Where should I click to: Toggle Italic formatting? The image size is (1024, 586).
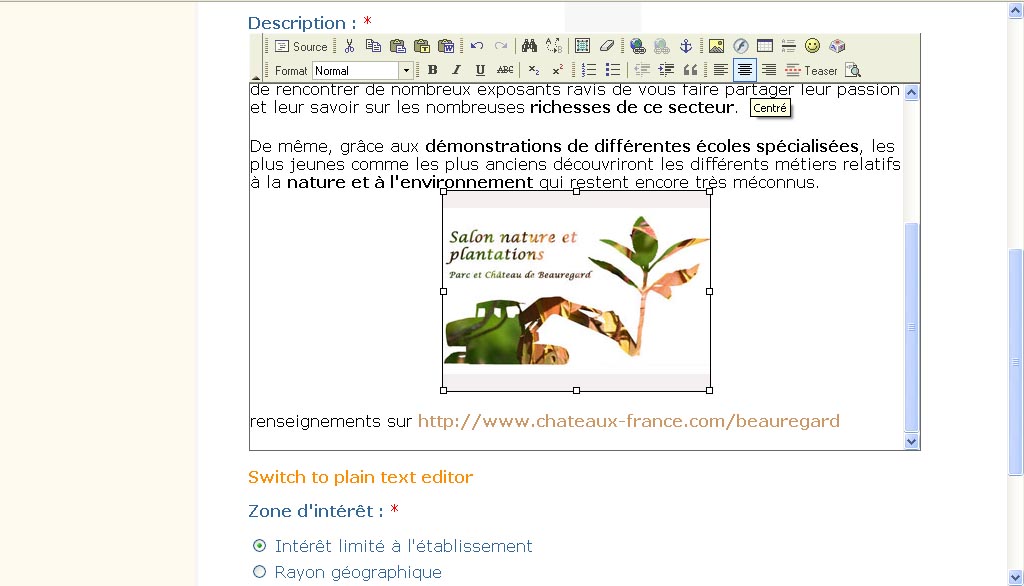tap(456, 71)
